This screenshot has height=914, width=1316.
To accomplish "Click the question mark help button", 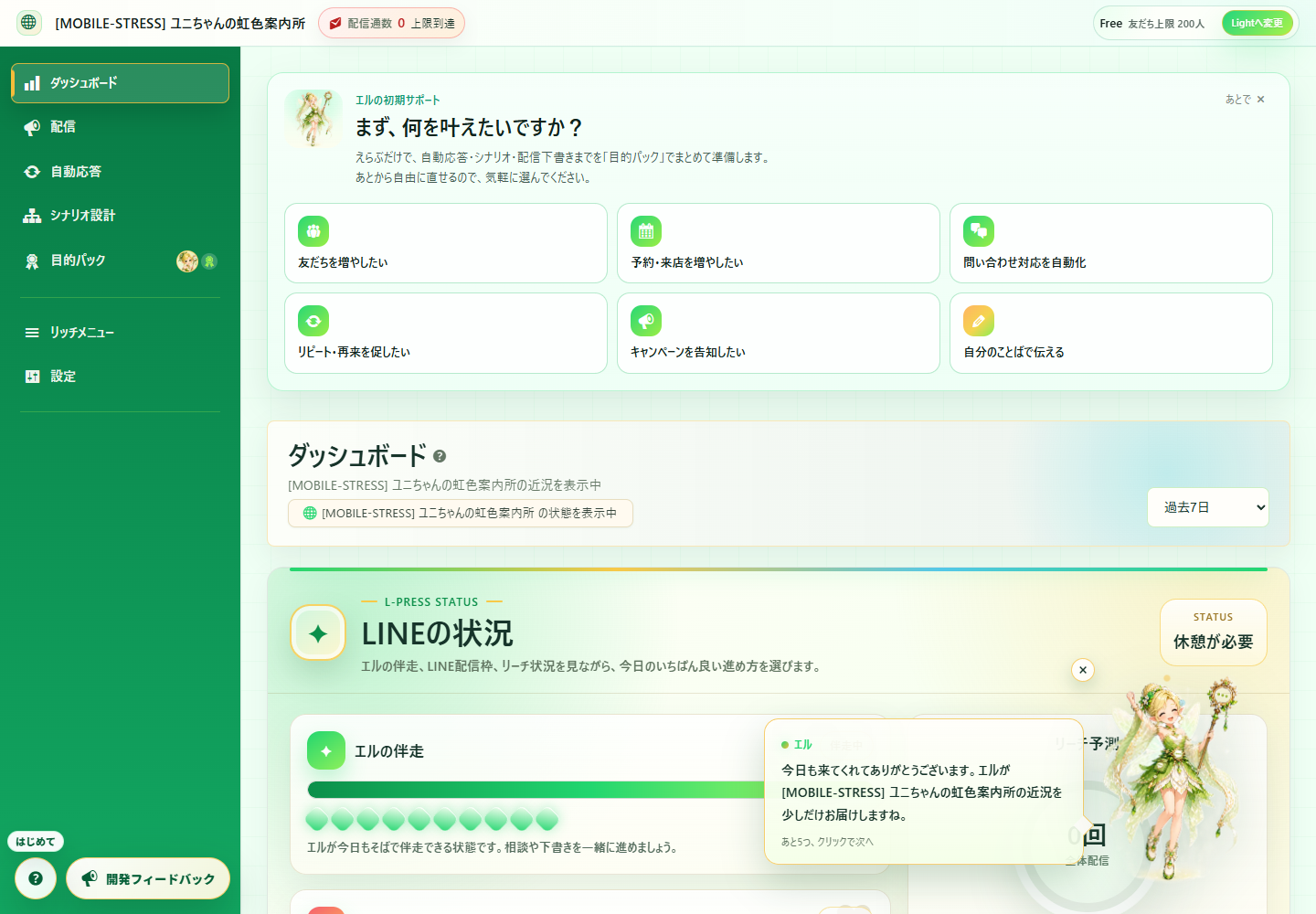I will [36, 878].
